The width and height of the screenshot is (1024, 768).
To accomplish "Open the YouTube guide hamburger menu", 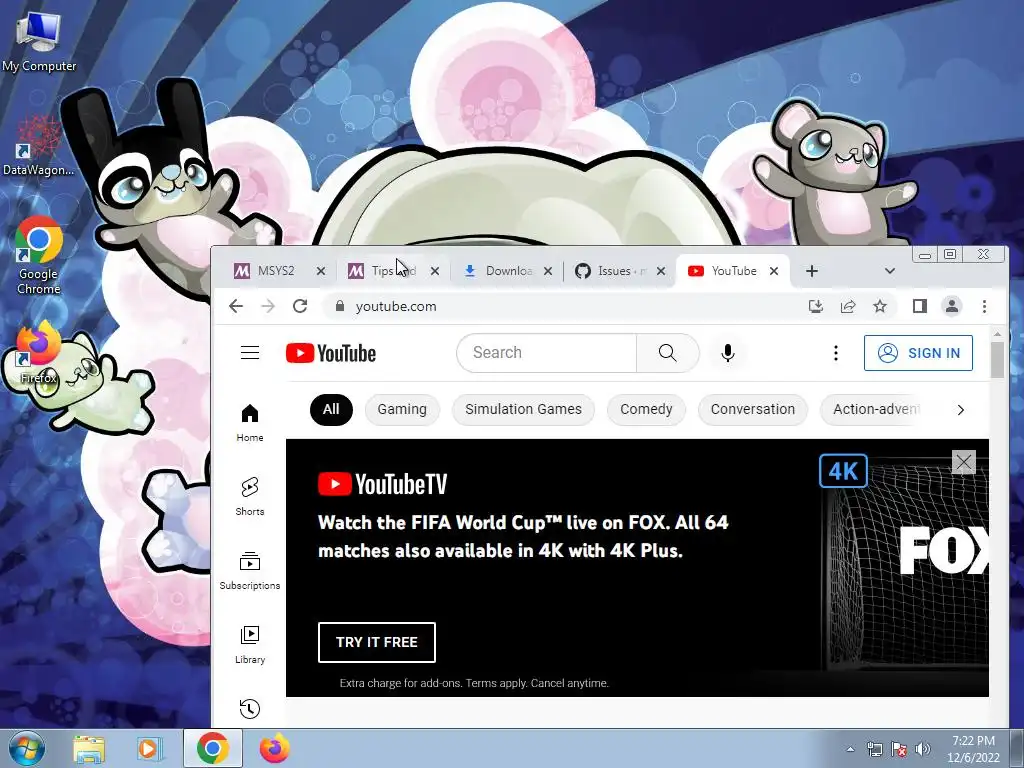I will click(249, 353).
